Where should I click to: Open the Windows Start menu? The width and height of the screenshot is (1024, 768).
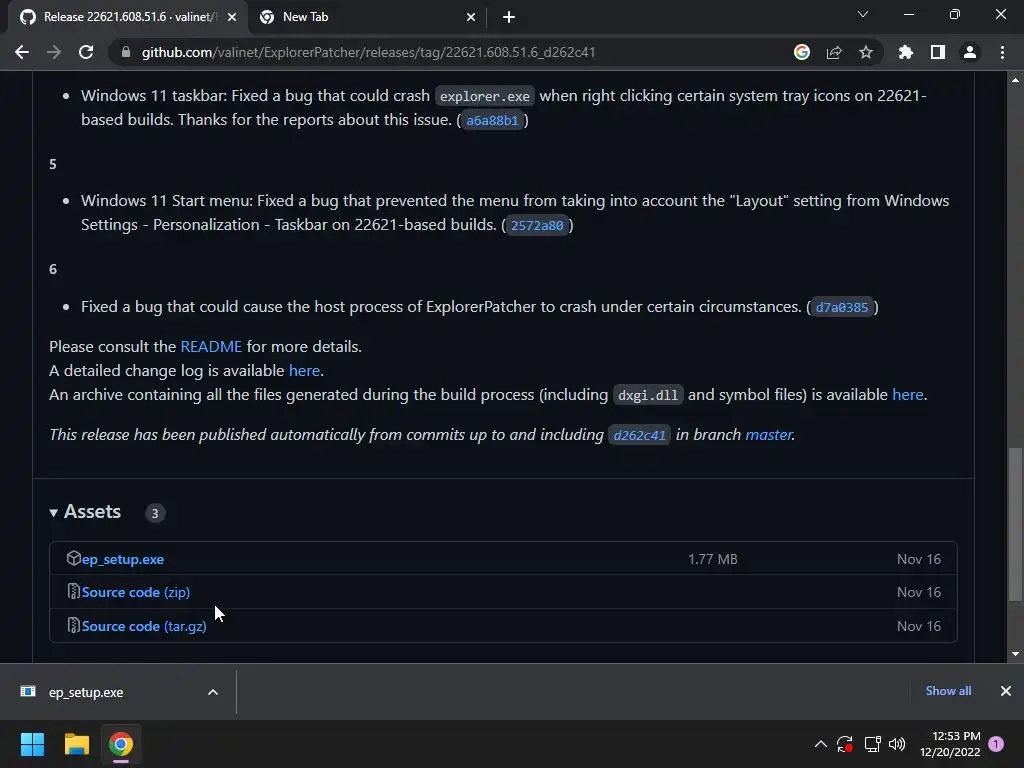32,744
